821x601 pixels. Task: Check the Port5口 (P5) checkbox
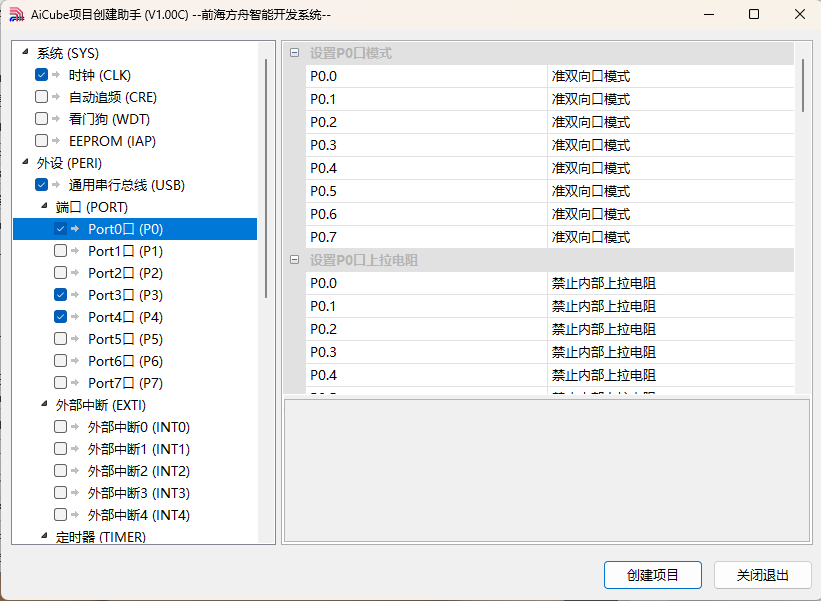(60, 339)
